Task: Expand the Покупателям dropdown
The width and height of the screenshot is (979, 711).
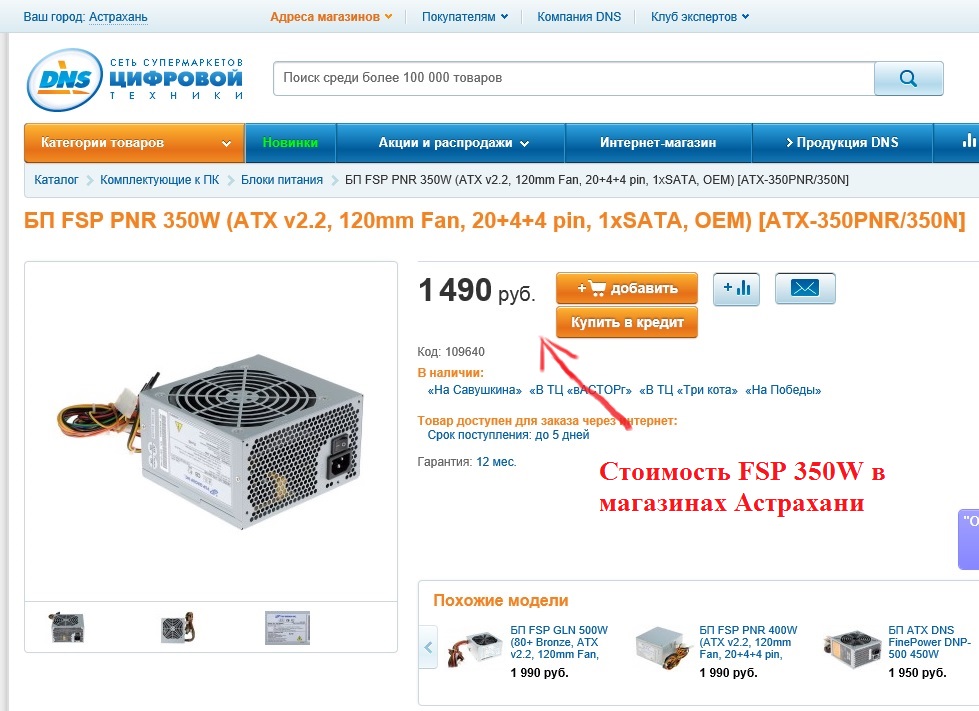Action: coord(465,17)
